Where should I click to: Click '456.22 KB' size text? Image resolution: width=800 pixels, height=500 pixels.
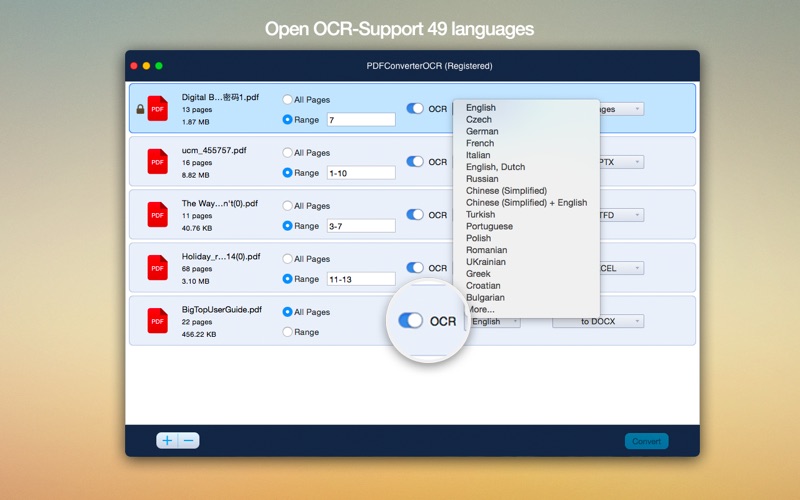(x=199, y=334)
